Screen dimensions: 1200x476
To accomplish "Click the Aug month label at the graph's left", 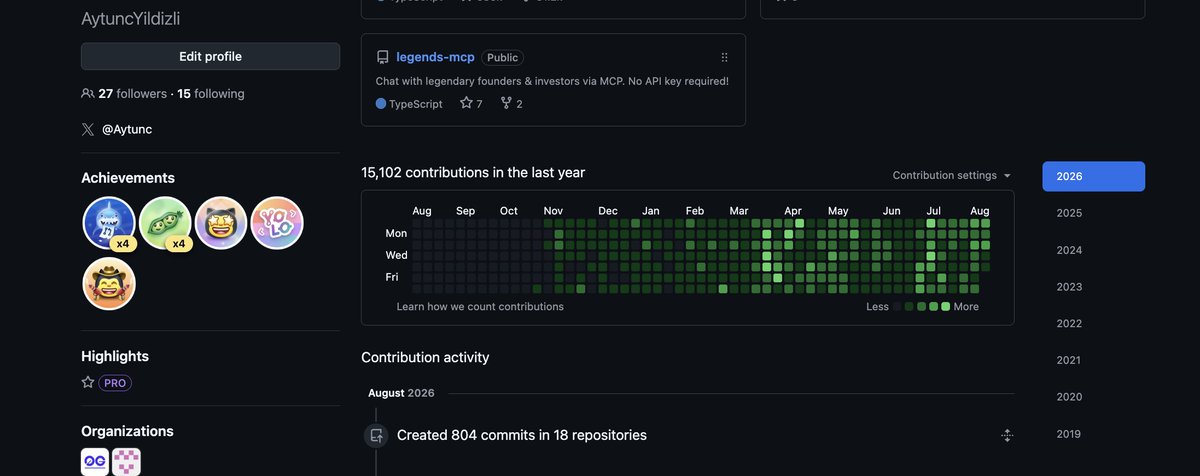I will point(422,211).
